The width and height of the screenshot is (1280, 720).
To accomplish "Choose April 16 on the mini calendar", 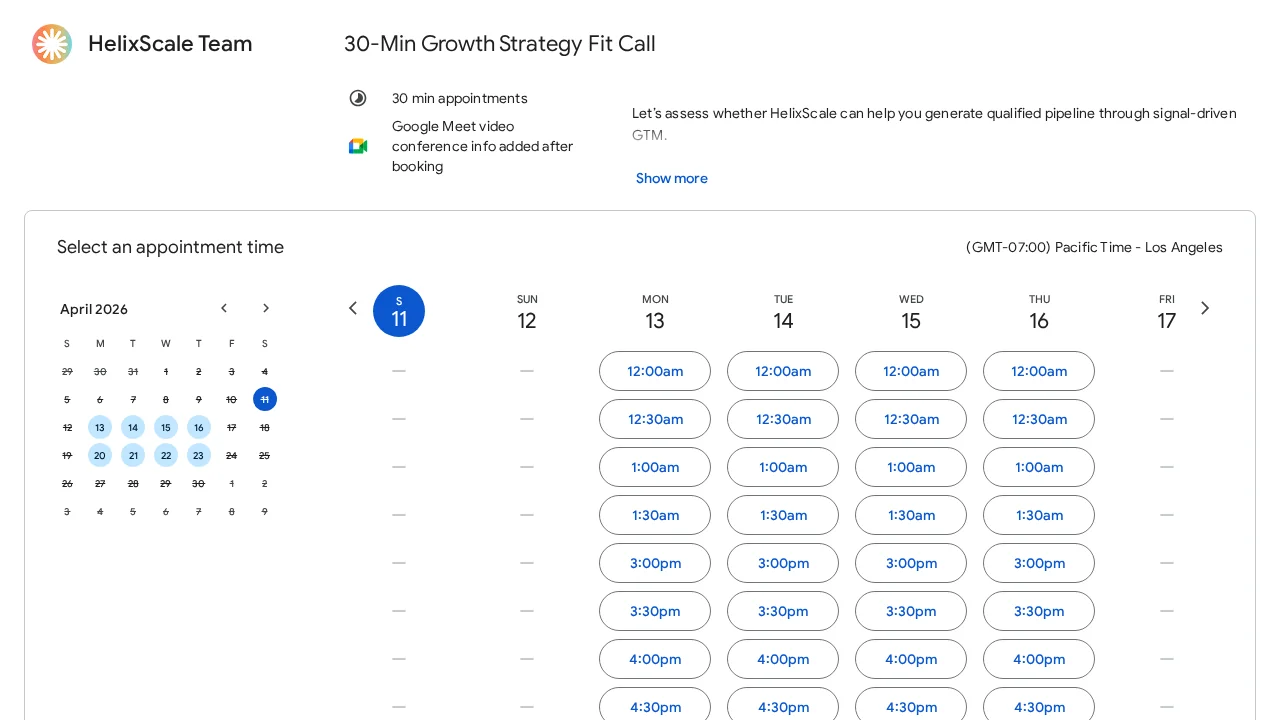I will pos(199,427).
